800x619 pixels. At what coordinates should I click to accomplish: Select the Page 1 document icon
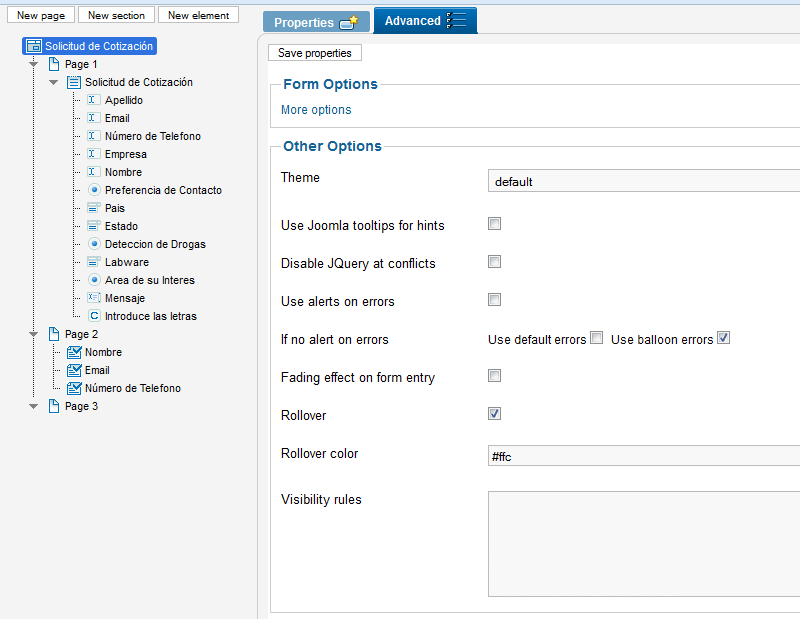[54, 64]
